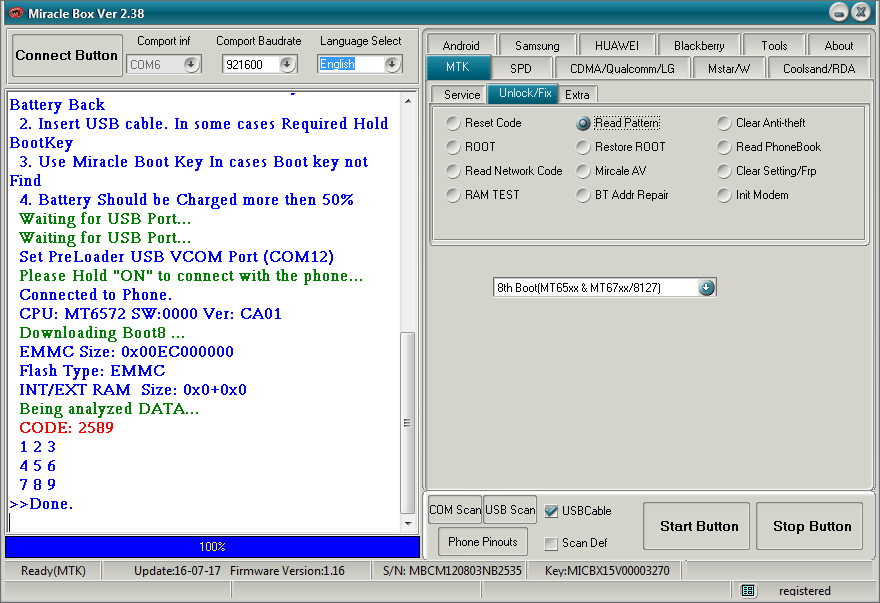Screen dimensions: 880x603
Task: Open the About tab
Action: 838,45
